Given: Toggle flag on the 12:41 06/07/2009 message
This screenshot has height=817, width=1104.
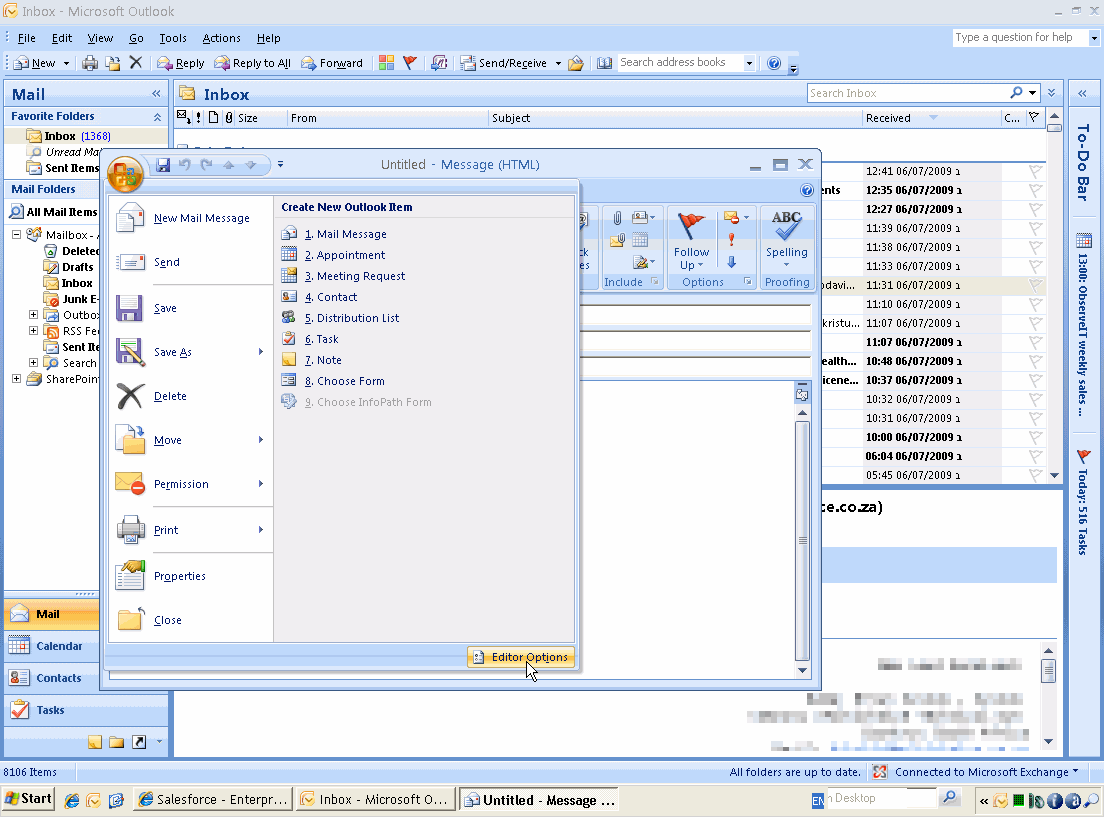Looking at the screenshot, I should click(x=1035, y=171).
